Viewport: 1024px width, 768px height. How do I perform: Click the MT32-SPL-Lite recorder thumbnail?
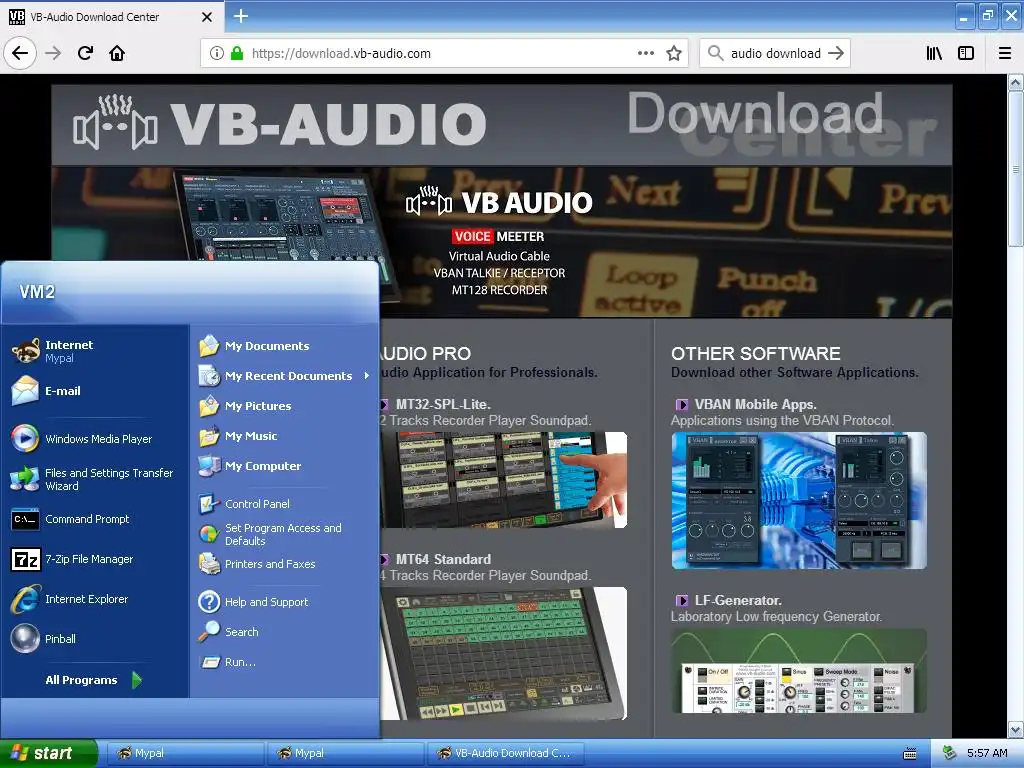[503, 480]
